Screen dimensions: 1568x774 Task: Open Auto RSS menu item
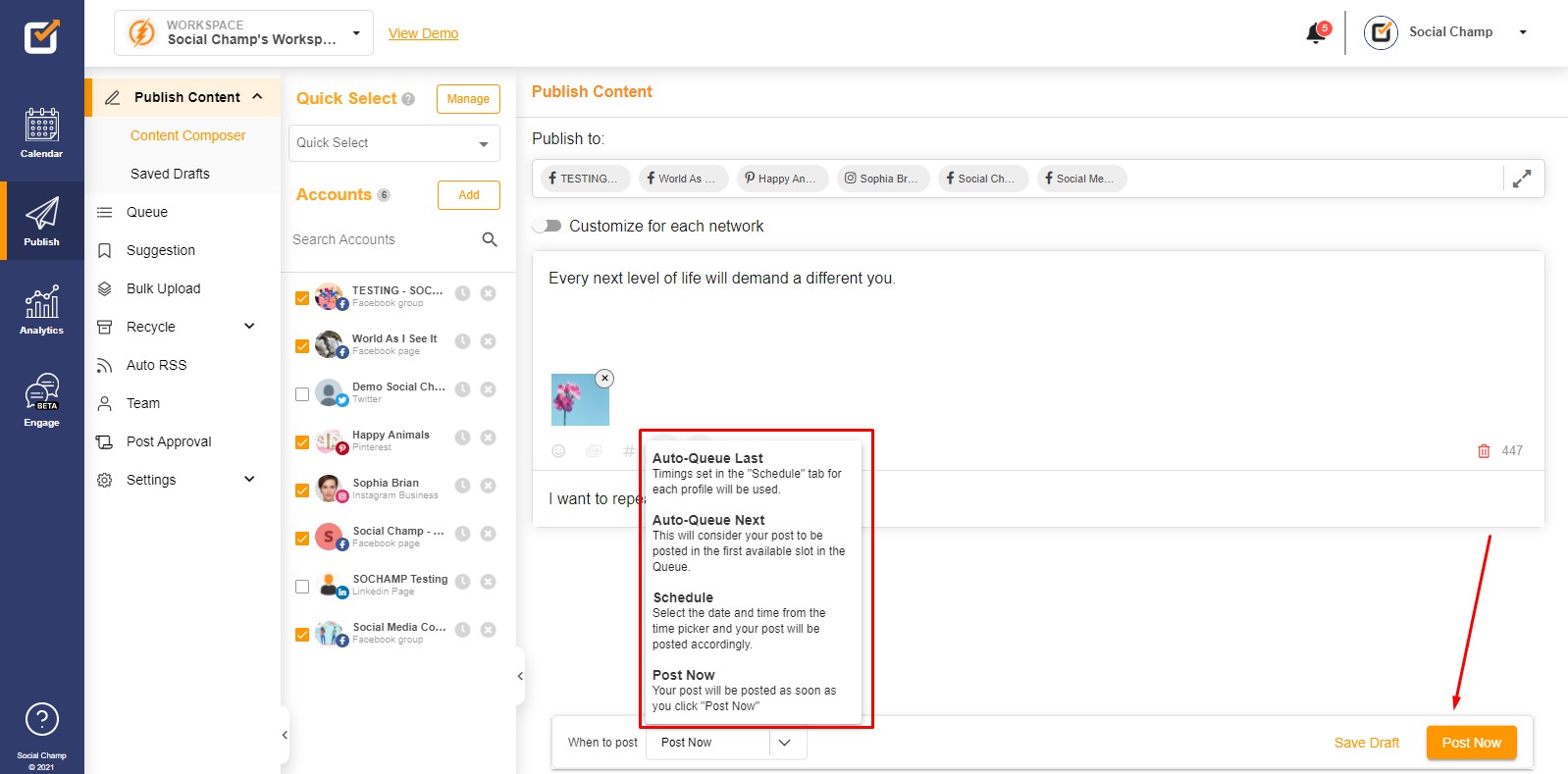156,365
